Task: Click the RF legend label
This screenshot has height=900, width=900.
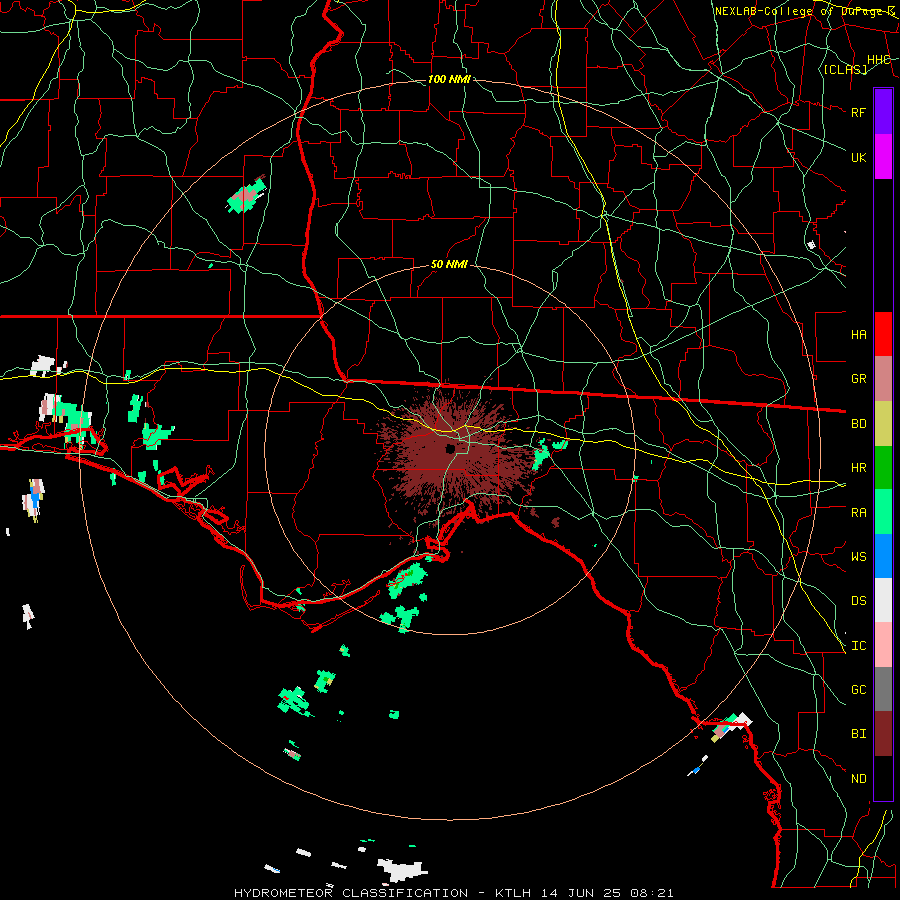Action: 858,112
